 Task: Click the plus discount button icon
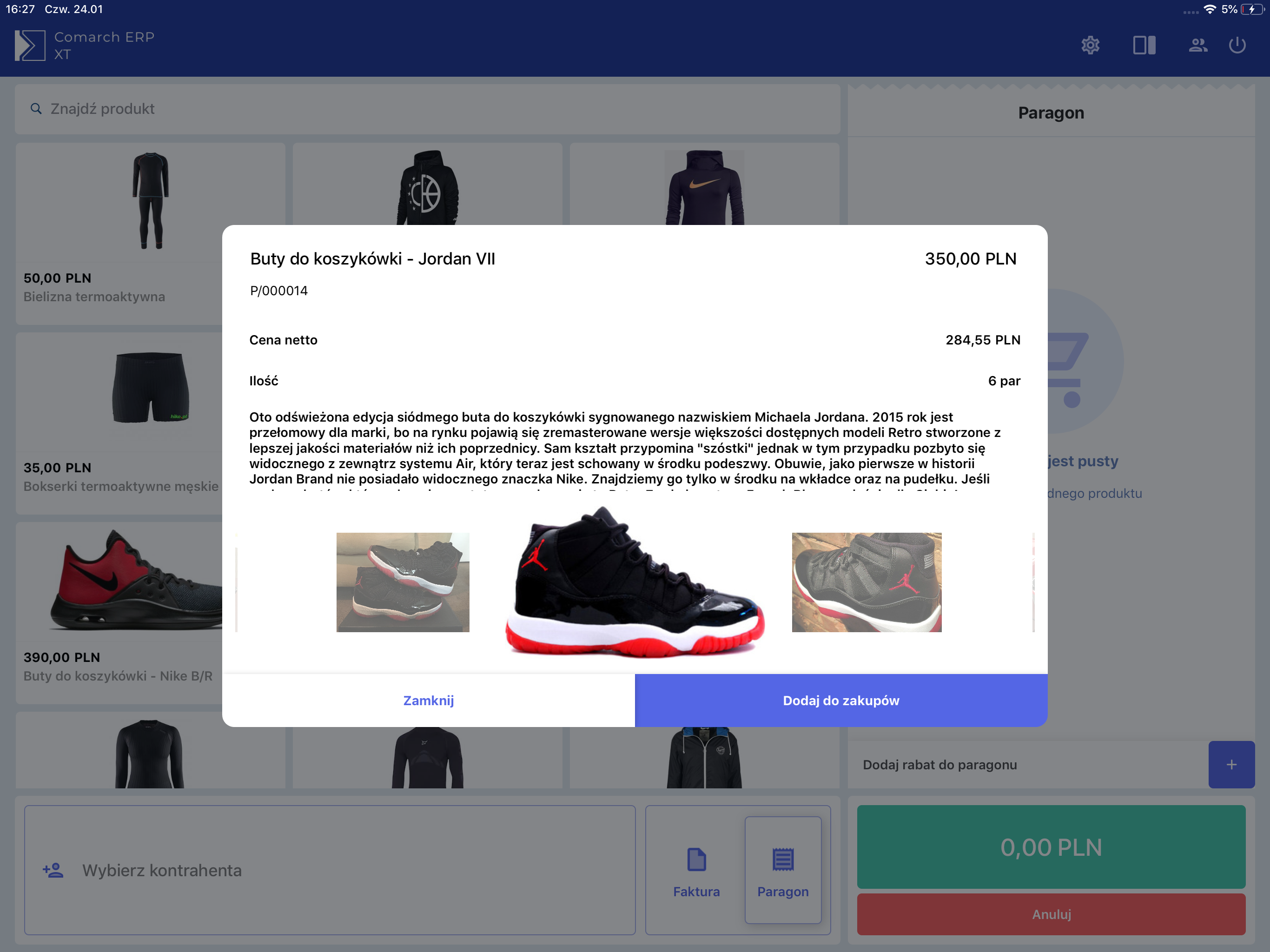click(1231, 764)
